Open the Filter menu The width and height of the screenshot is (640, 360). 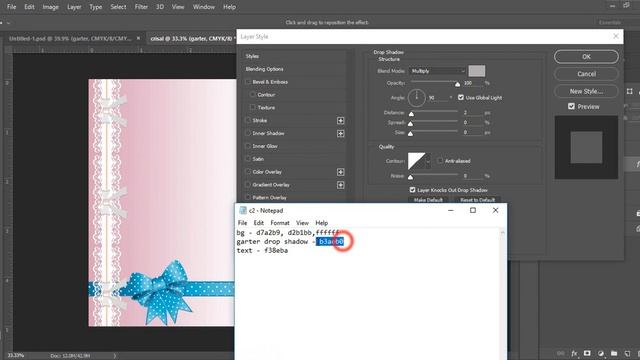coord(141,7)
